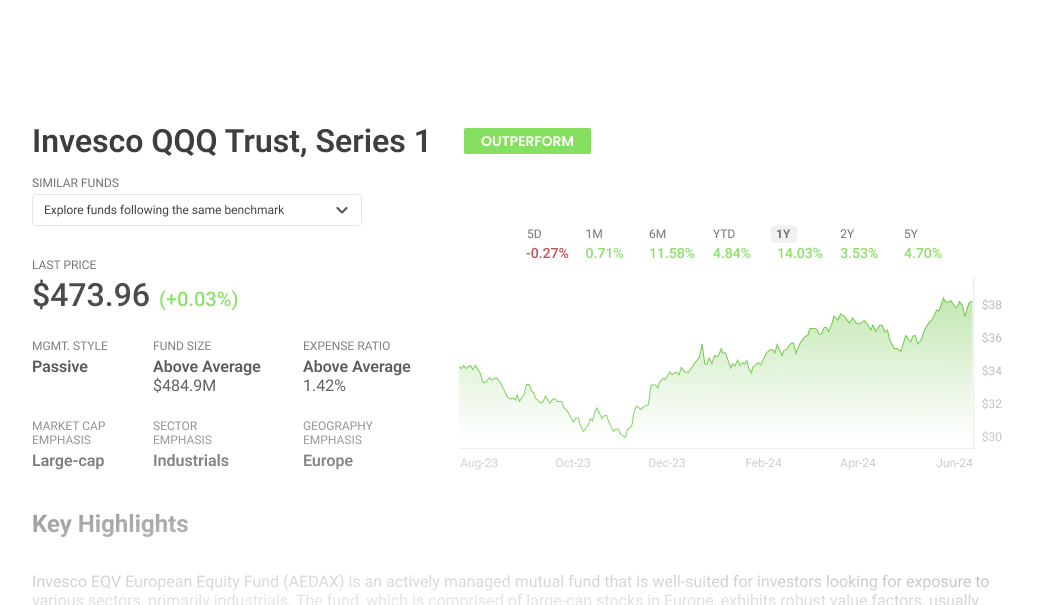This screenshot has height=605, width=1045.
Task: Click the Europe geography emphasis
Action: [x=328, y=461]
